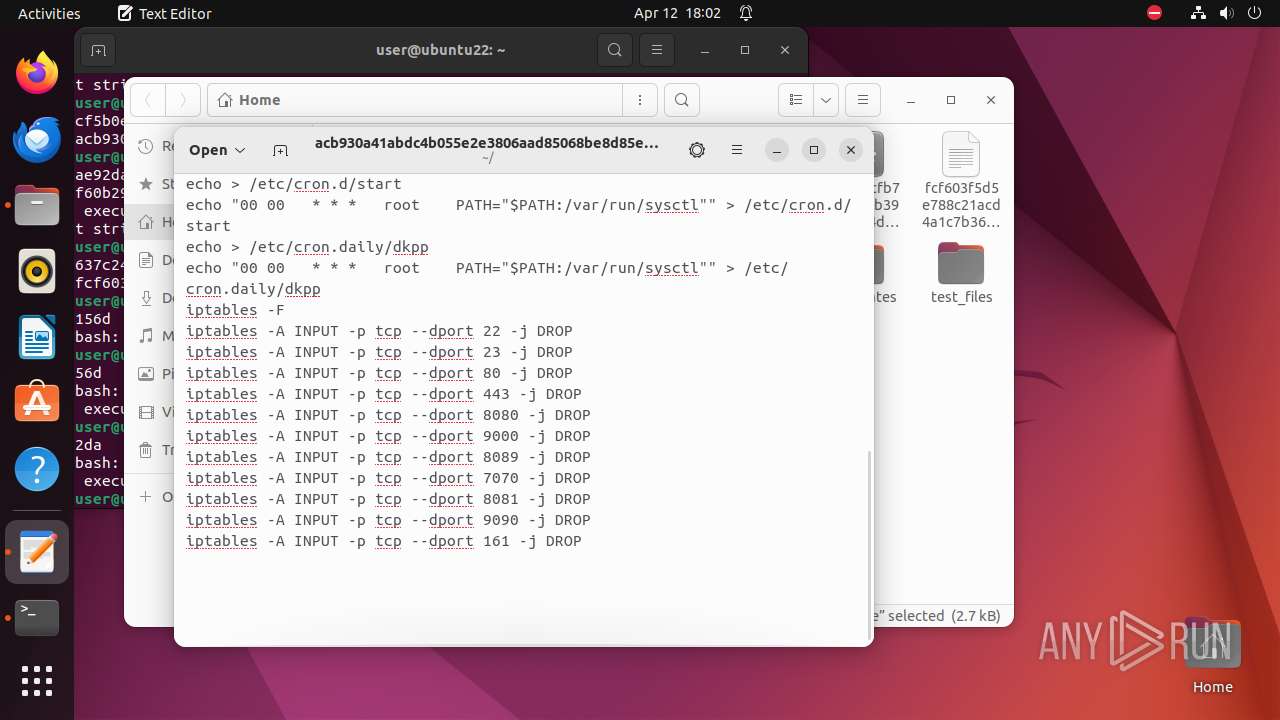Image resolution: width=1280 pixels, height=720 pixels.
Task: Select the fcf603f5d5e788c21acd file
Action: pyautogui.click(x=961, y=180)
